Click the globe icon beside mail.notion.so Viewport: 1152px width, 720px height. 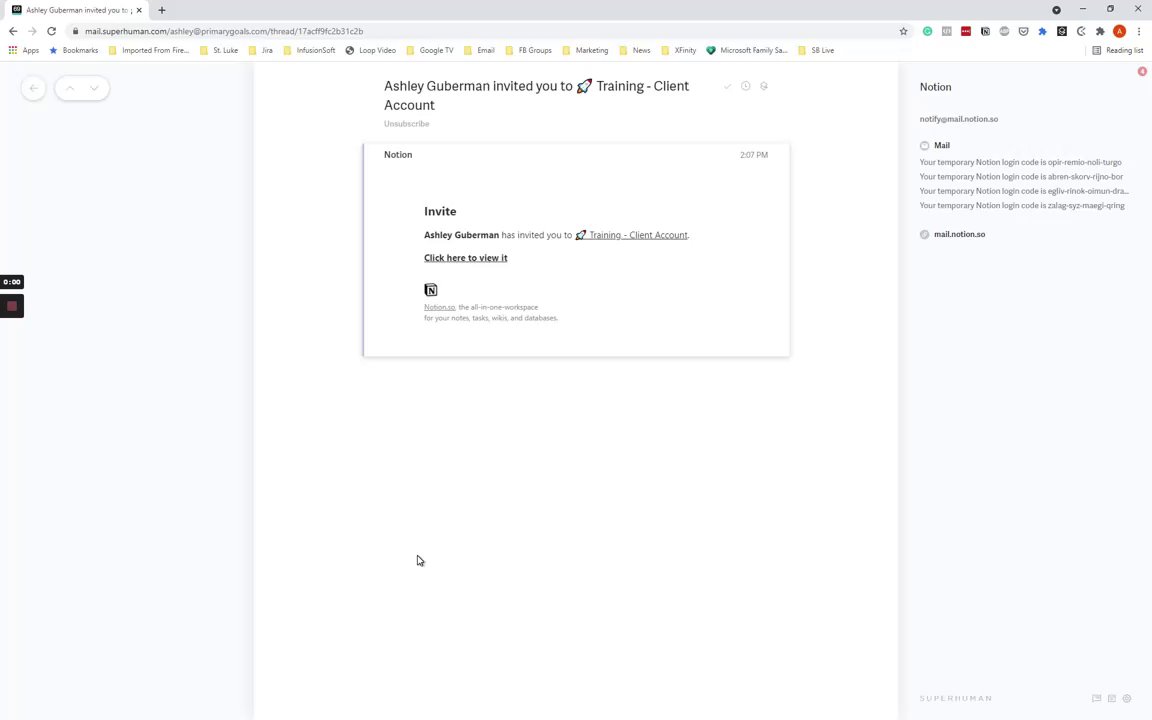click(924, 234)
